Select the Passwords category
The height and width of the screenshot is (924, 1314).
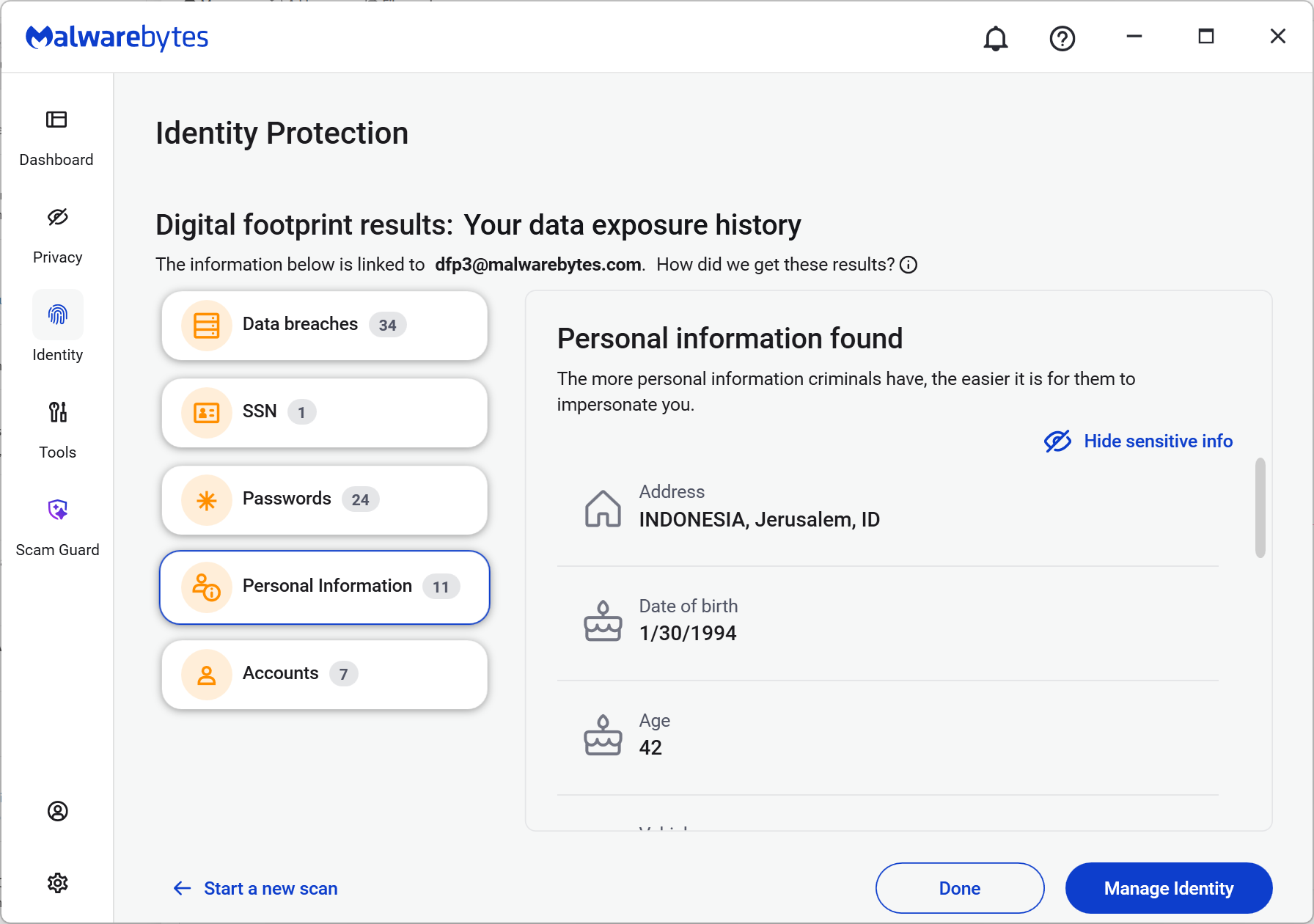click(x=325, y=500)
